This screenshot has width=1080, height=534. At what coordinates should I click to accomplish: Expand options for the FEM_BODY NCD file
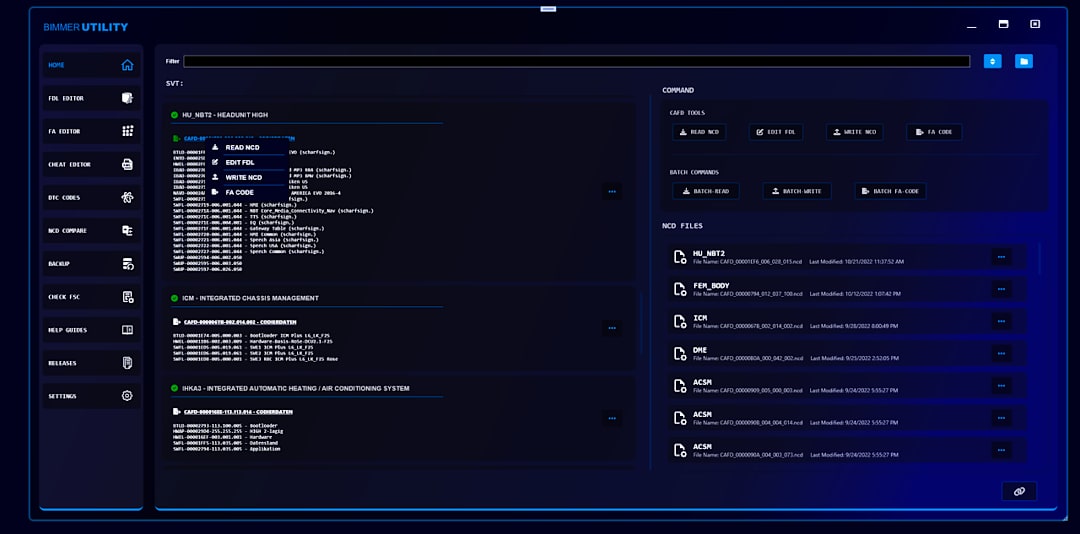coord(1000,289)
